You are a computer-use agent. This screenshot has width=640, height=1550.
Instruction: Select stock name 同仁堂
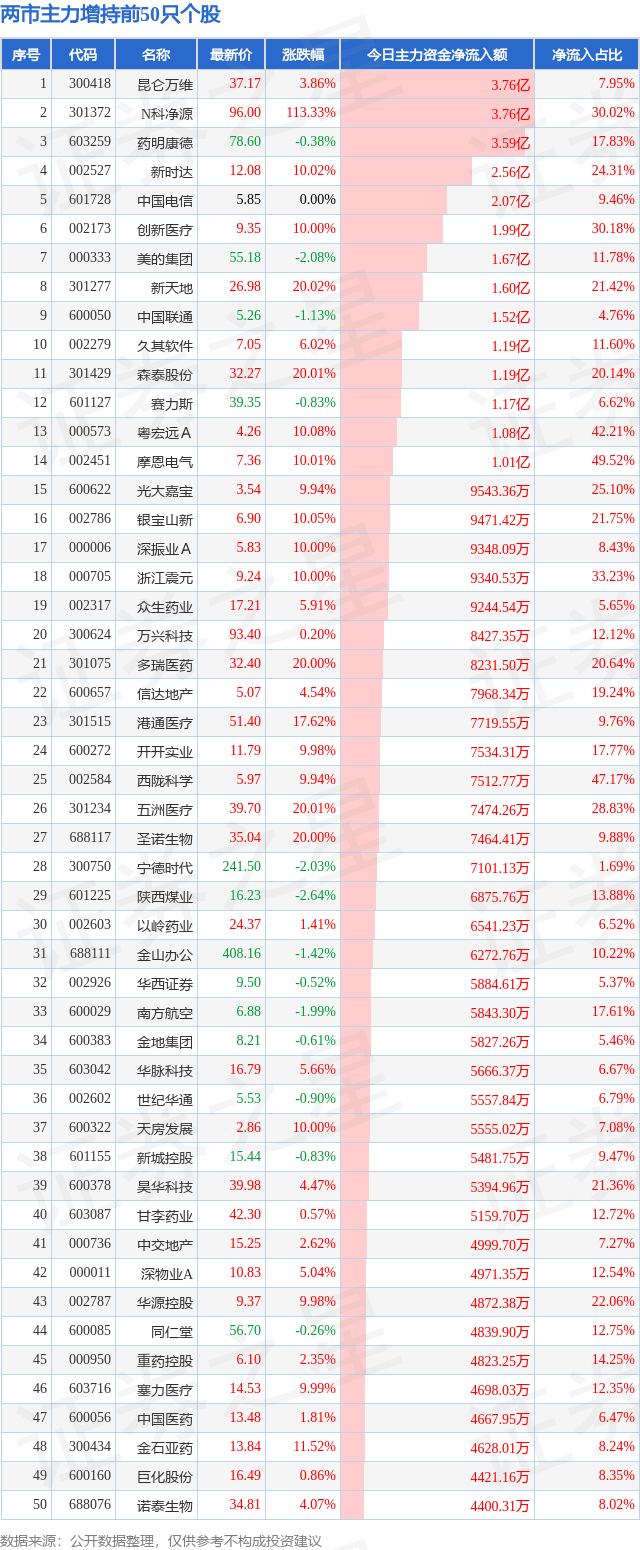[x=172, y=1331]
